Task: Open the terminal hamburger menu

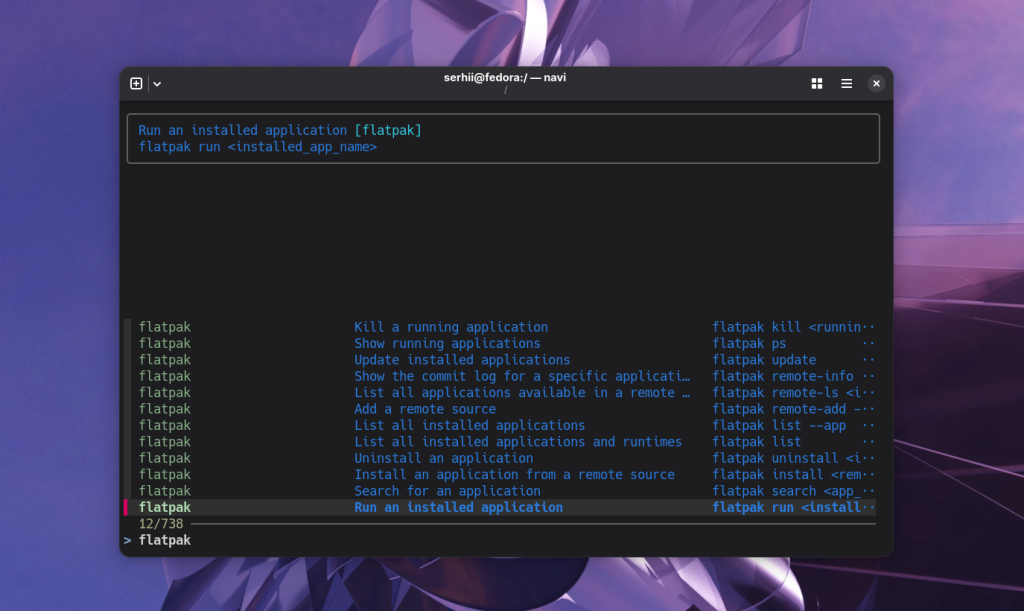Action: click(x=846, y=84)
